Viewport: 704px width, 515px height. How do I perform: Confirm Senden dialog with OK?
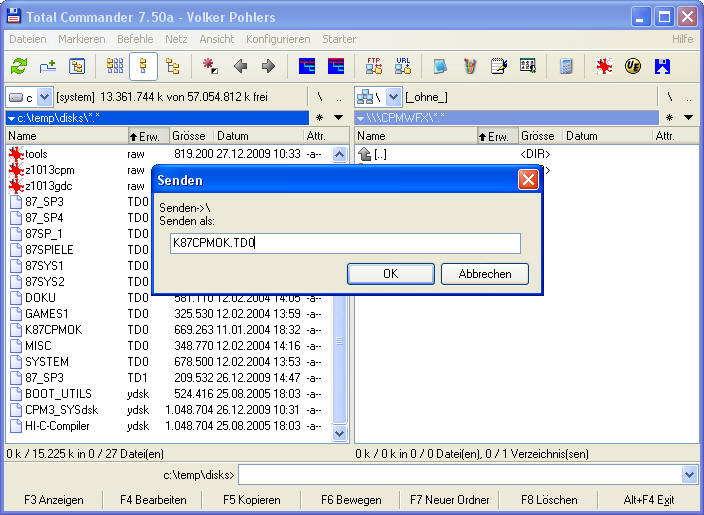click(391, 274)
